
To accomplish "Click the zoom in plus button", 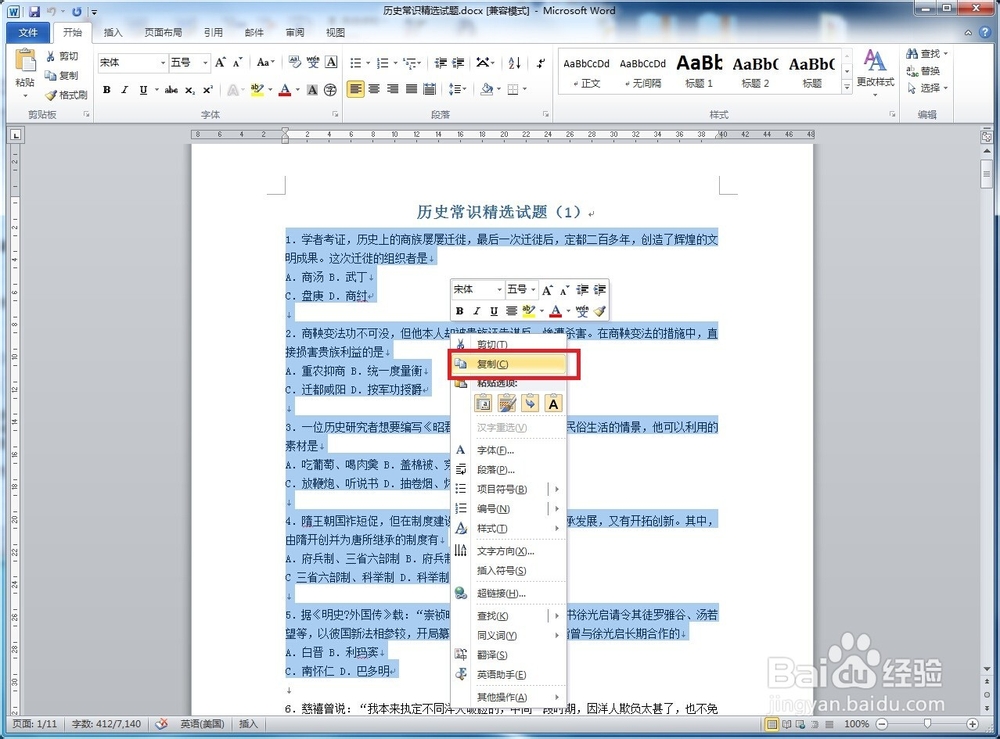I will 972,724.
